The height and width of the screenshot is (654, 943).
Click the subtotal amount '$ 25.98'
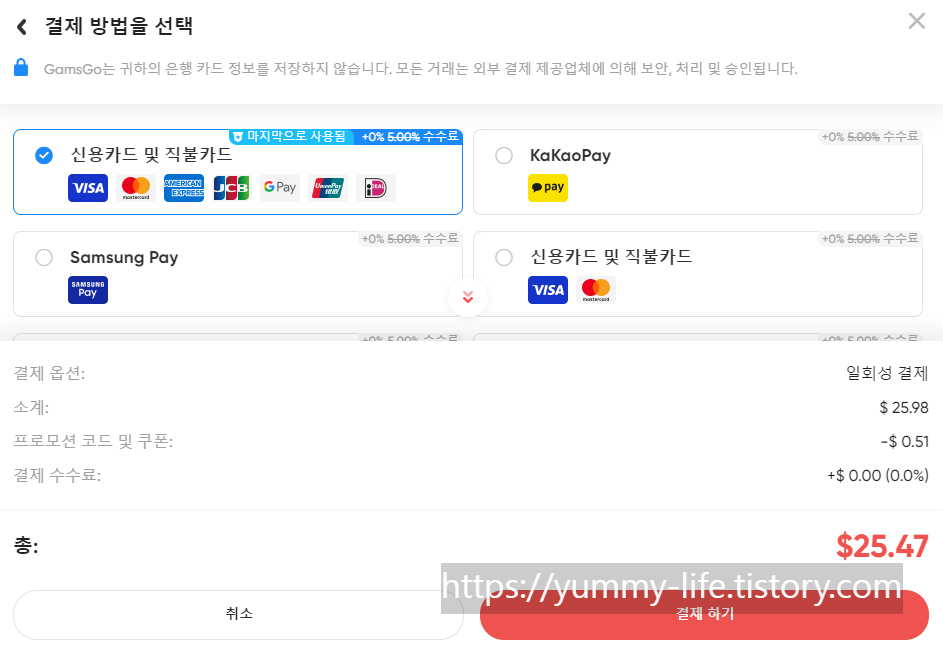tap(904, 407)
